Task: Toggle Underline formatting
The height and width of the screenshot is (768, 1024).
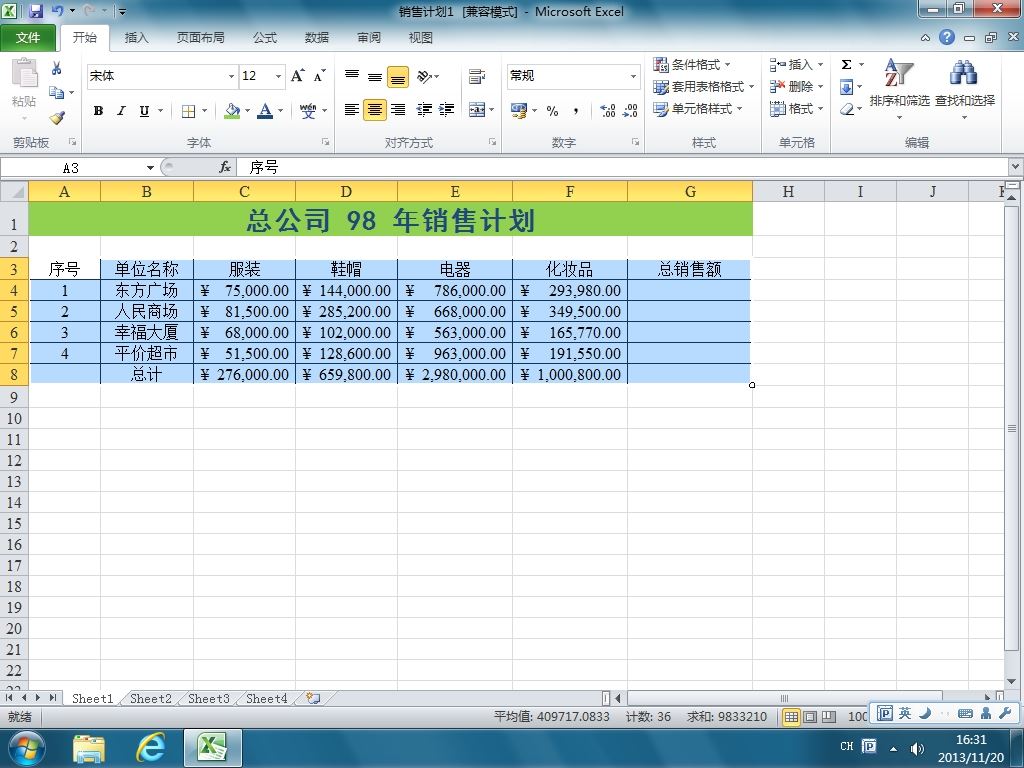Action: (x=144, y=111)
